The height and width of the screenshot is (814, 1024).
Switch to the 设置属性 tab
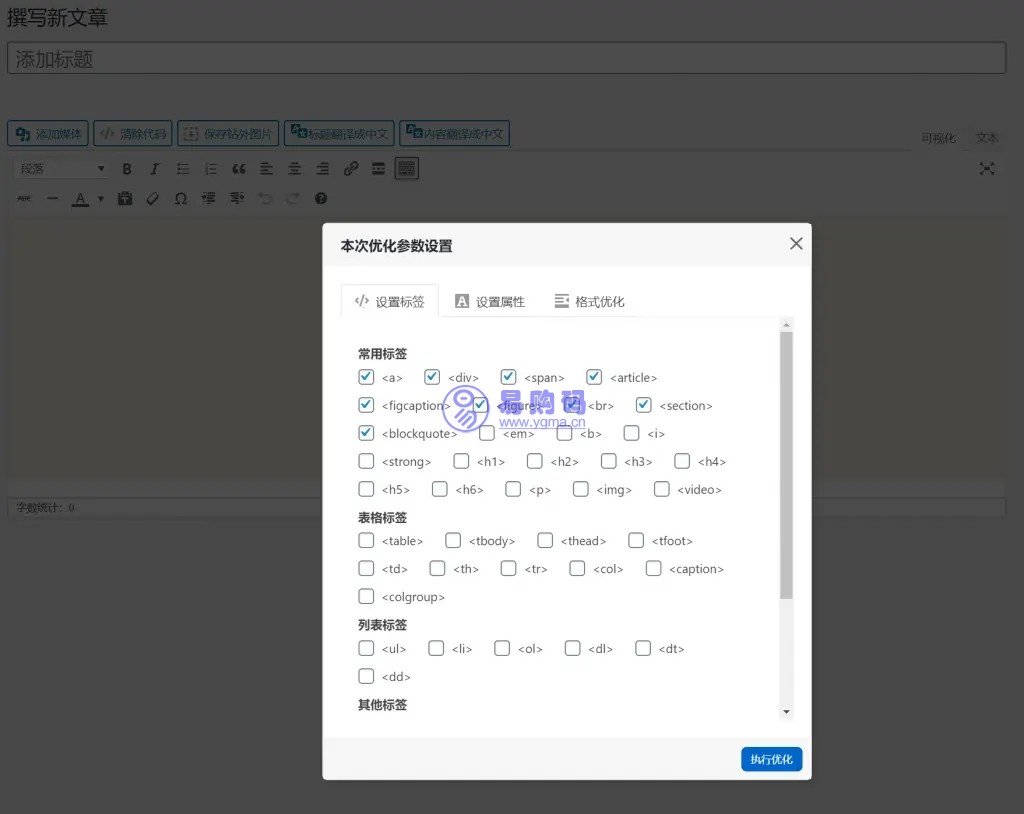(x=490, y=301)
